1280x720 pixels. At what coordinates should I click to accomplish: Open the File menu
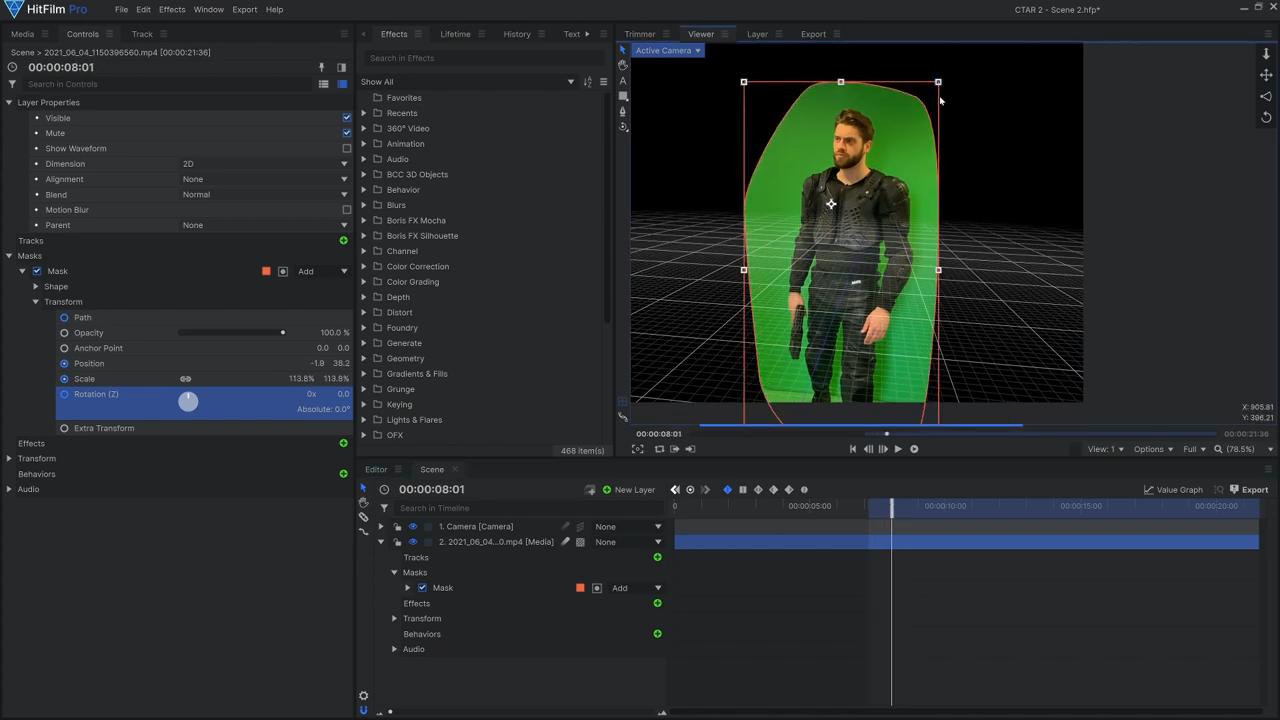click(121, 9)
